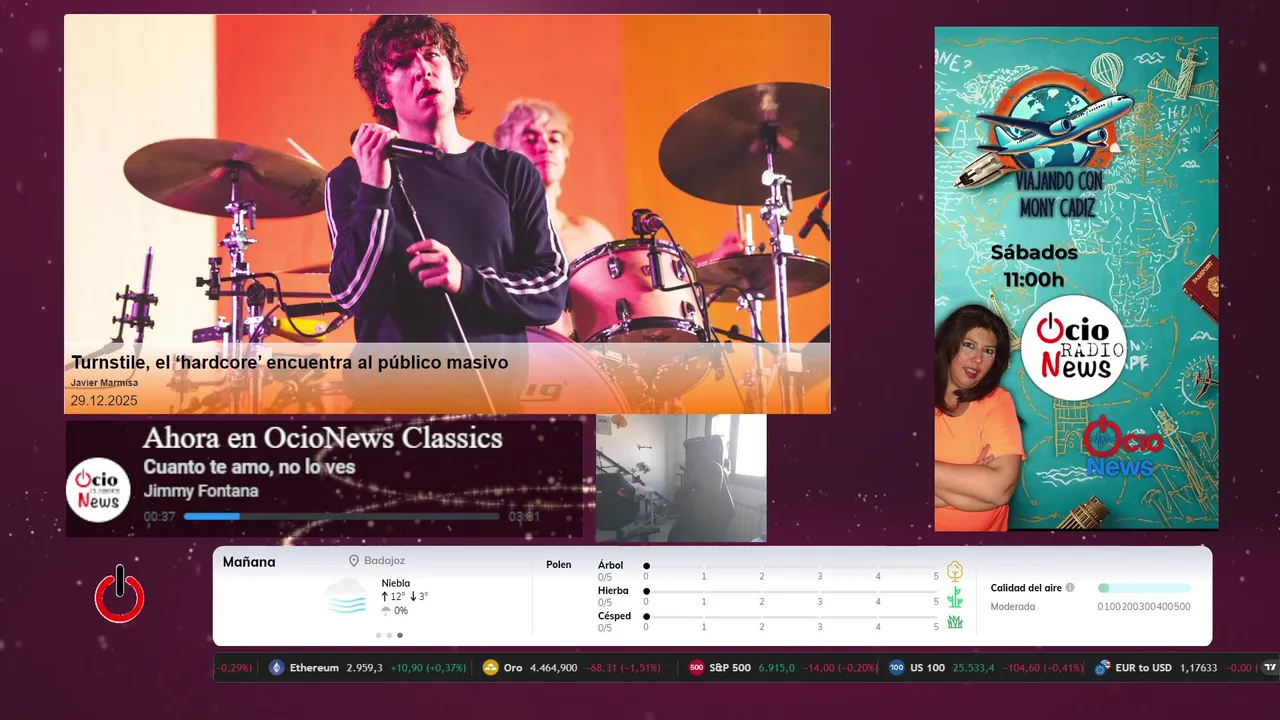Screen dimensions: 1280x720
Task: Click the Césped pollen level slider
Action: (792, 617)
